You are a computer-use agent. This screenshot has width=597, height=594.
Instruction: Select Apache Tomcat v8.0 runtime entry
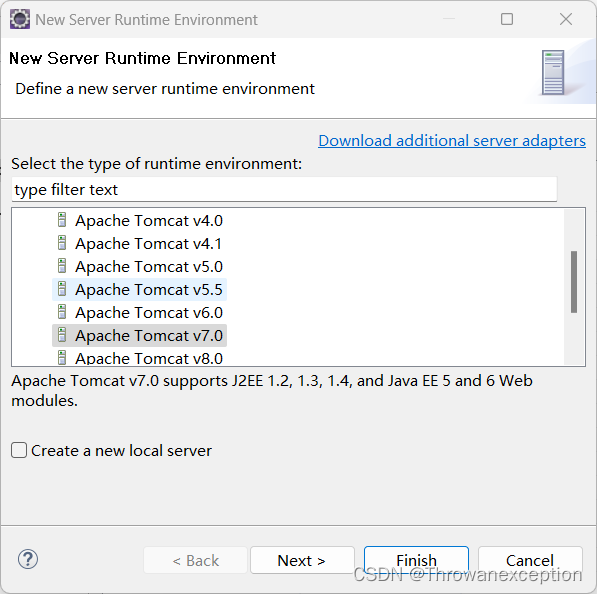click(x=139, y=358)
